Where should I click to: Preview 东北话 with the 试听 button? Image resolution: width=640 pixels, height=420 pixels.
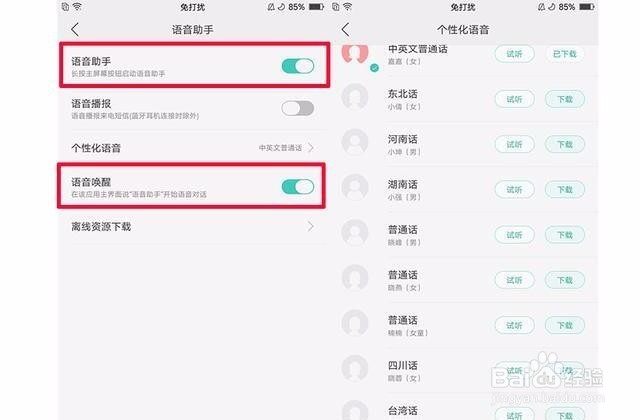[x=515, y=99]
